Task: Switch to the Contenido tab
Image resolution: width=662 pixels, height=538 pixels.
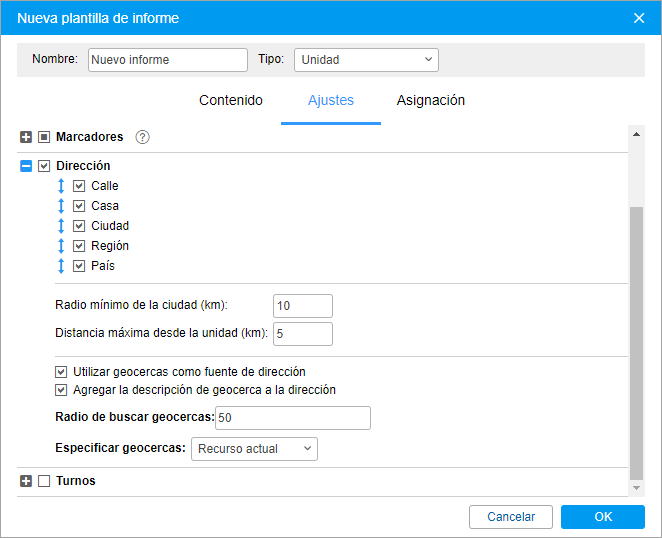Action: [231, 101]
